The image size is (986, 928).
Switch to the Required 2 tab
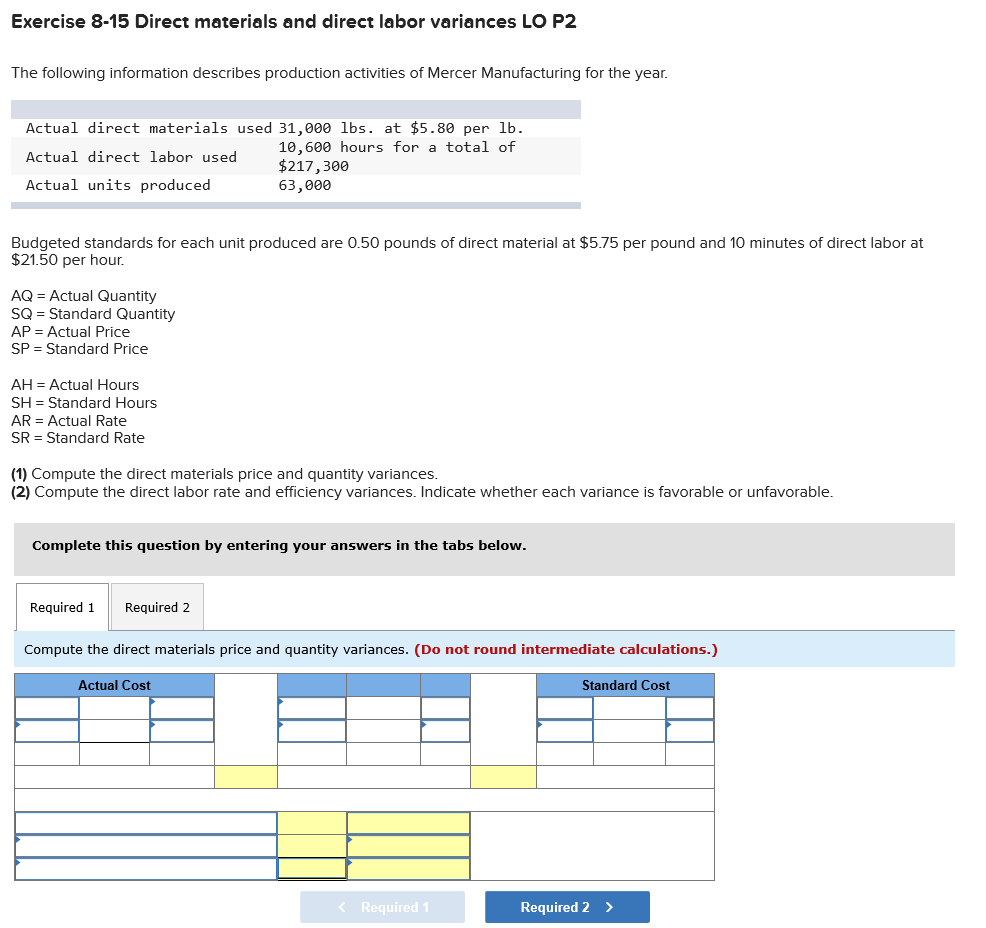(157, 607)
